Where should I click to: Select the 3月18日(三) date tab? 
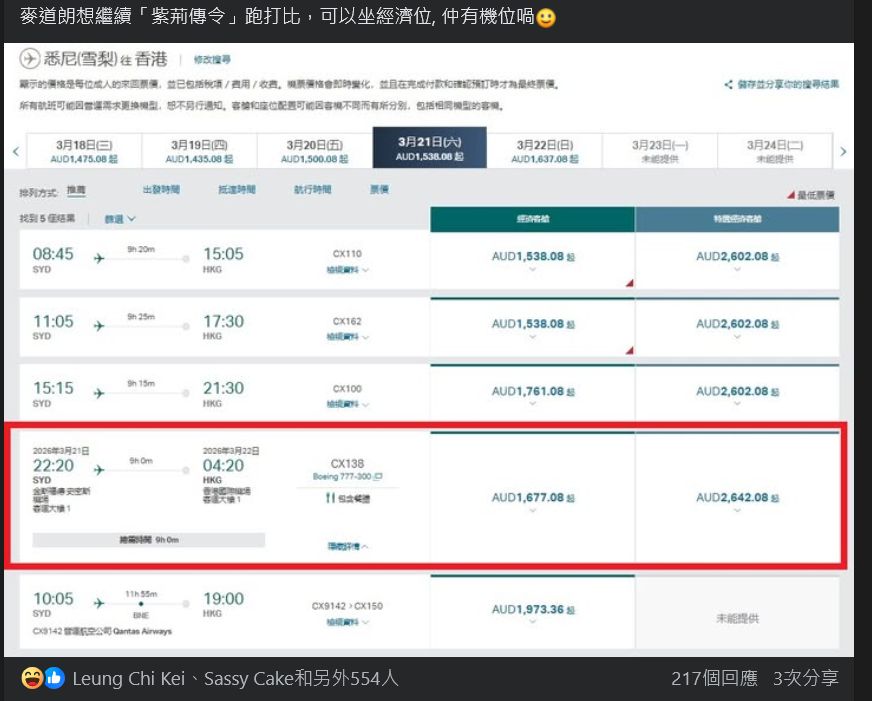coord(85,150)
